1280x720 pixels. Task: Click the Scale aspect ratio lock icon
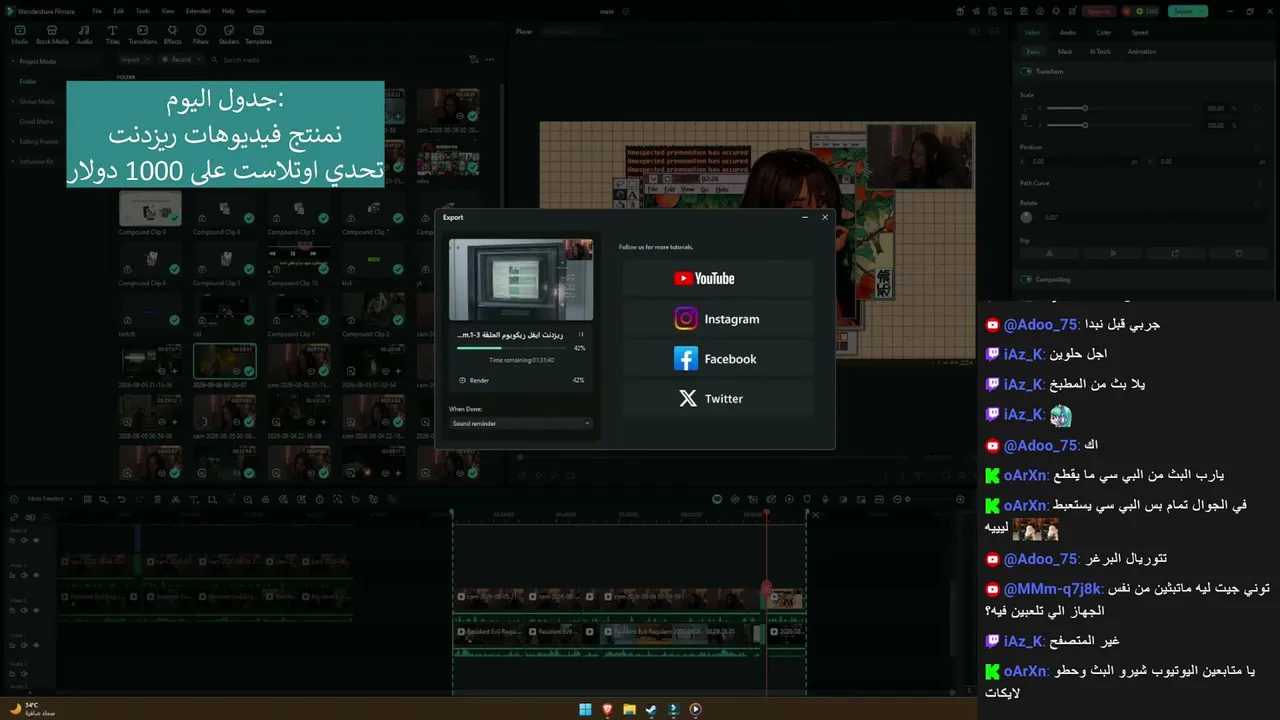[x=1023, y=117]
